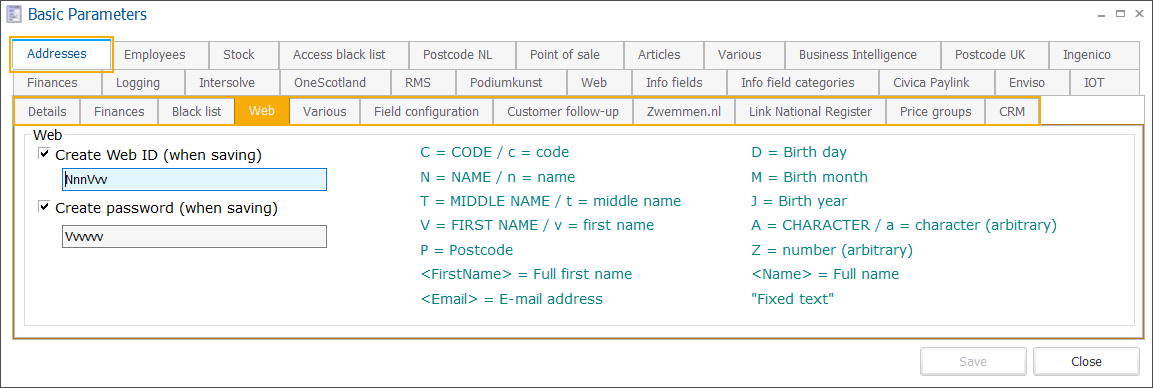This screenshot has width=1153, height=388.
Task: Select the Zwemmen.nl sub-tab
Action: coord(683,112)
